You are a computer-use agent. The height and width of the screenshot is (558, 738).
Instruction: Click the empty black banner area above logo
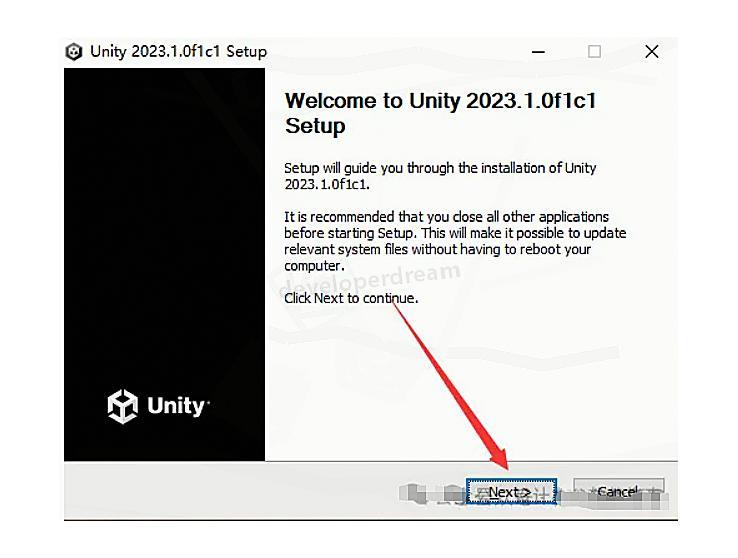(164, 212)
